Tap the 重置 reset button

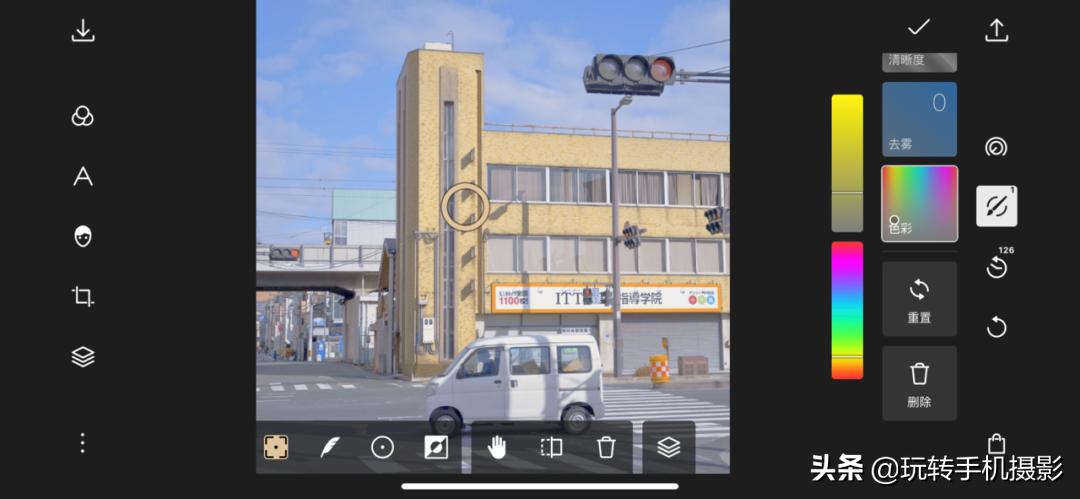click(x=920, y=298)
